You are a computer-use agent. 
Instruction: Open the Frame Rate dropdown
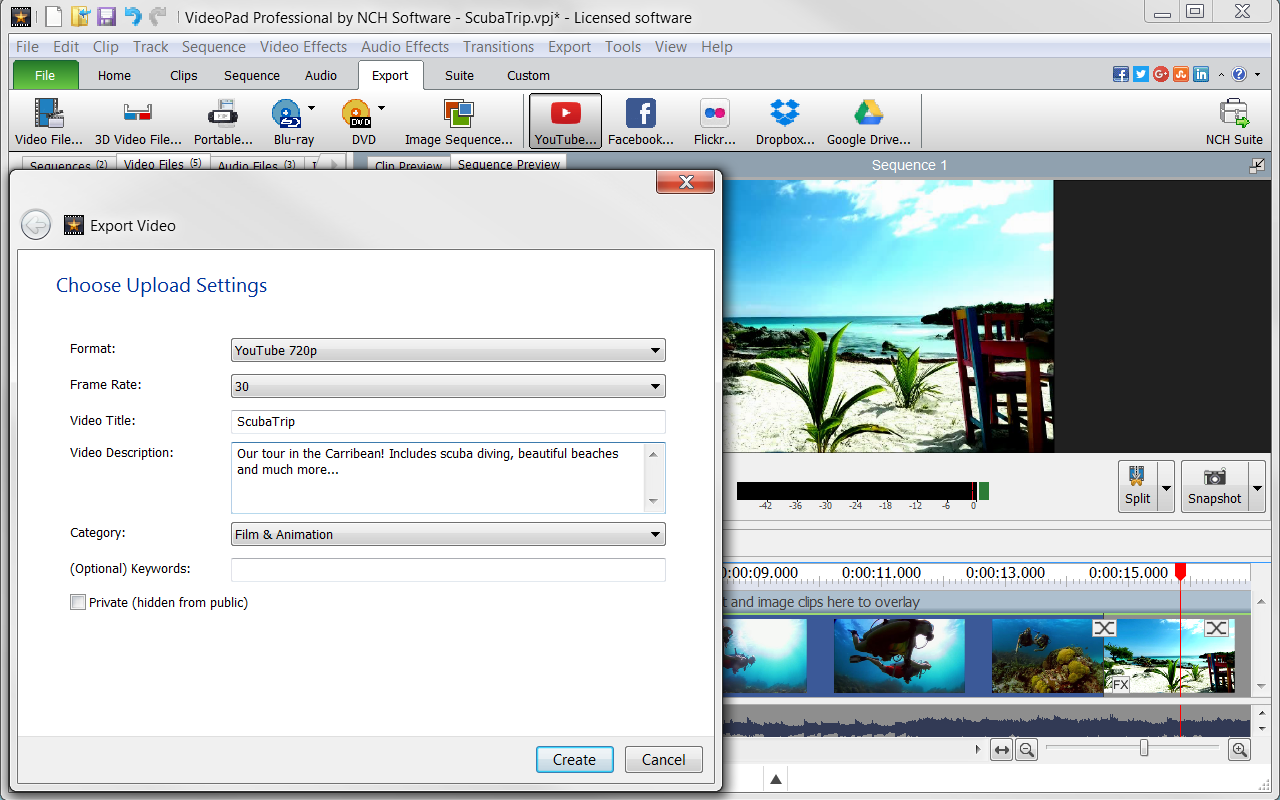pyautogui.click(x=447, y=386)
